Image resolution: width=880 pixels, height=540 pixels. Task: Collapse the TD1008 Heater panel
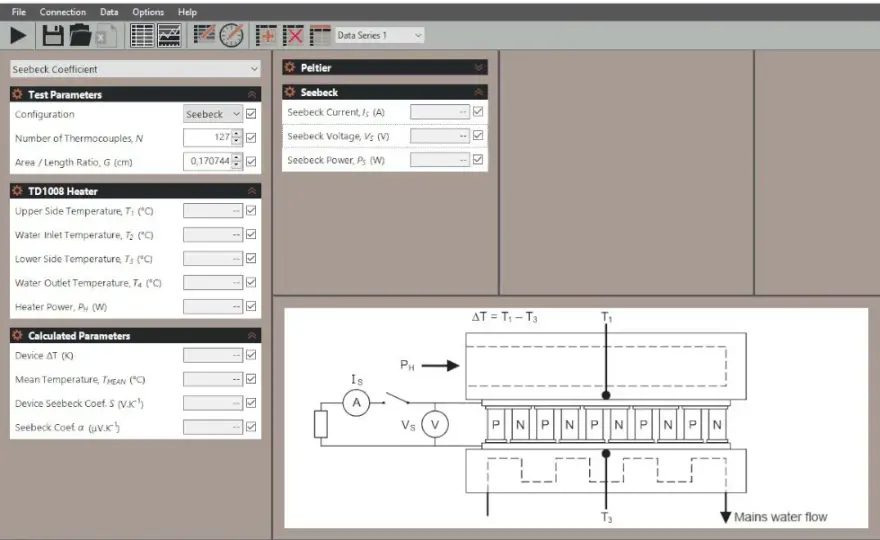click(x=252, y=191)
